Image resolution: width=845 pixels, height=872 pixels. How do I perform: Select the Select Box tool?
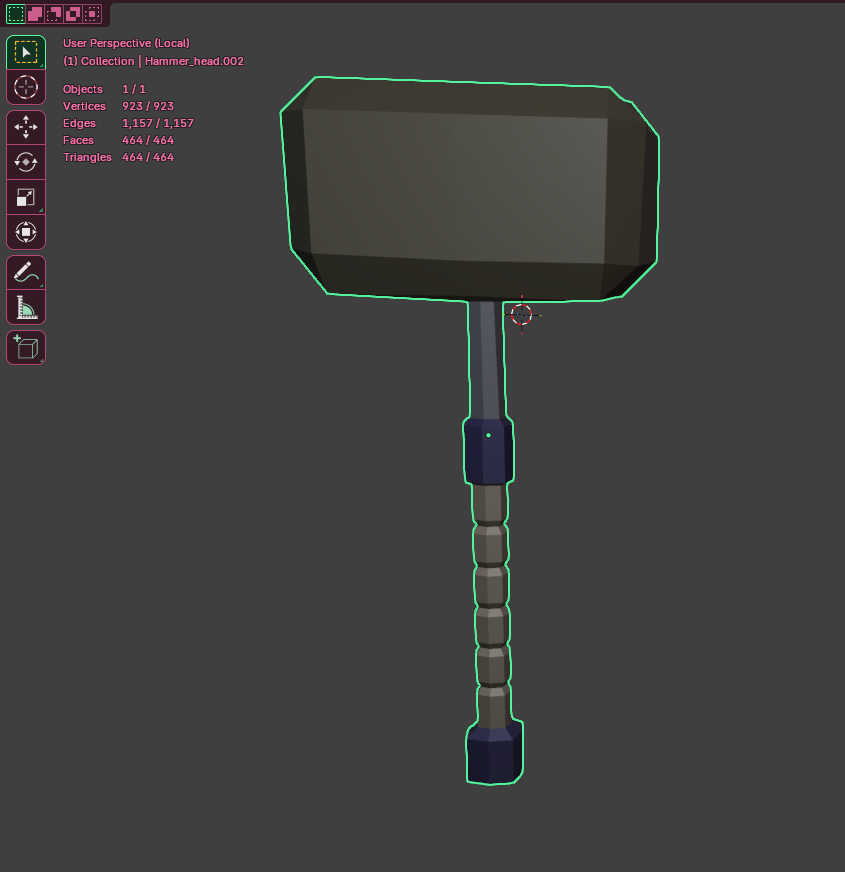26,52
